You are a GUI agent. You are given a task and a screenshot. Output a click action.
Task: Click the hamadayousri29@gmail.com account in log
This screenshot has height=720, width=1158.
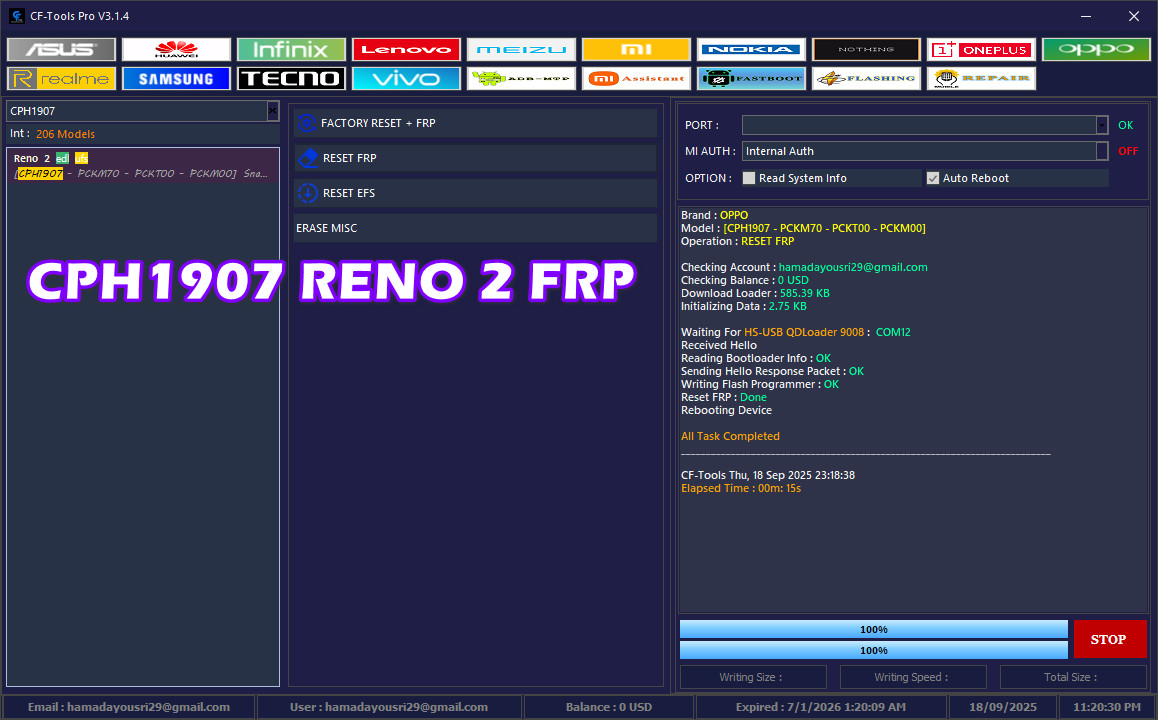(853, 267)
